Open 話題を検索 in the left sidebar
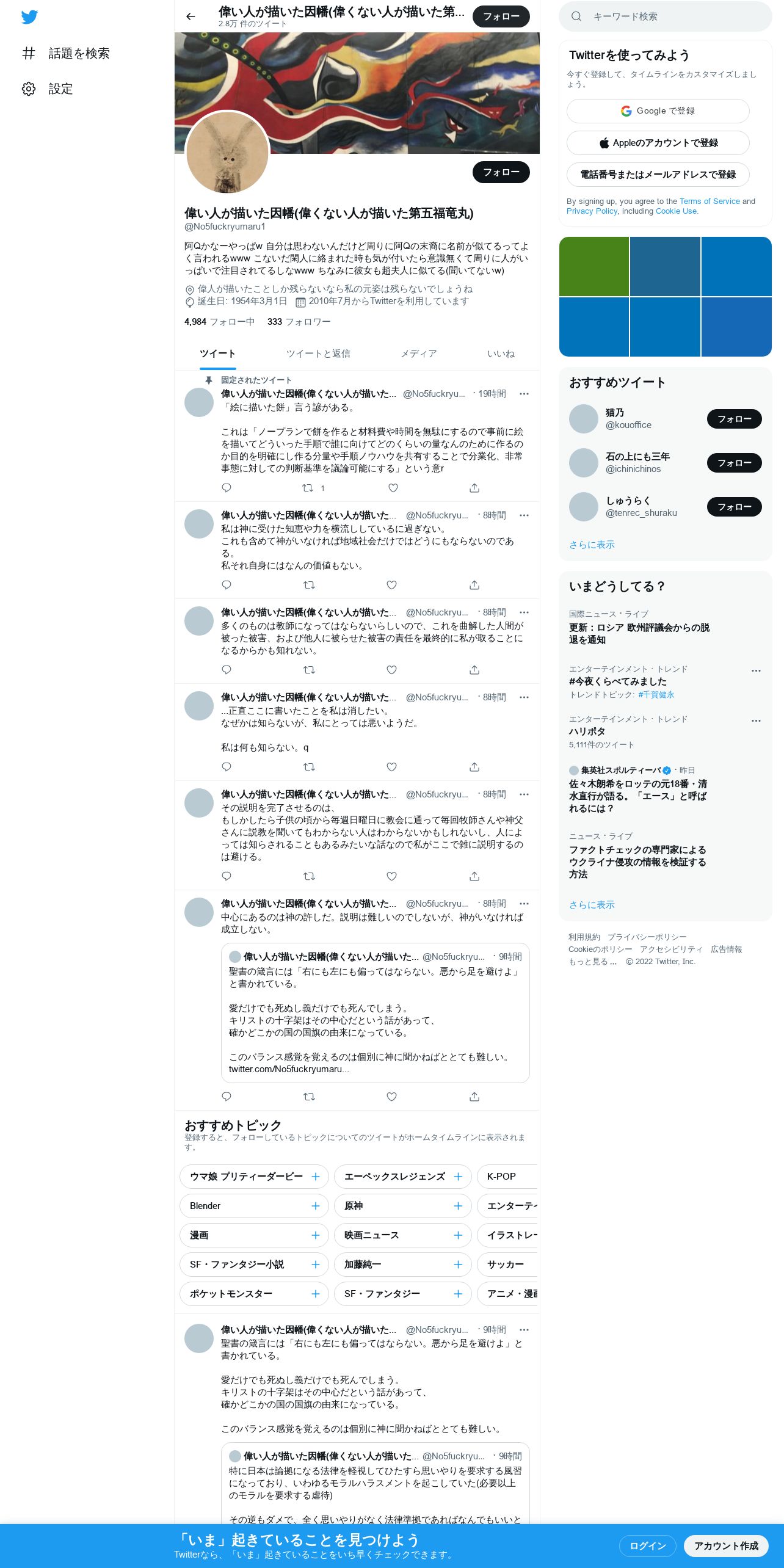784x1568 pixels. click(66, 53)
